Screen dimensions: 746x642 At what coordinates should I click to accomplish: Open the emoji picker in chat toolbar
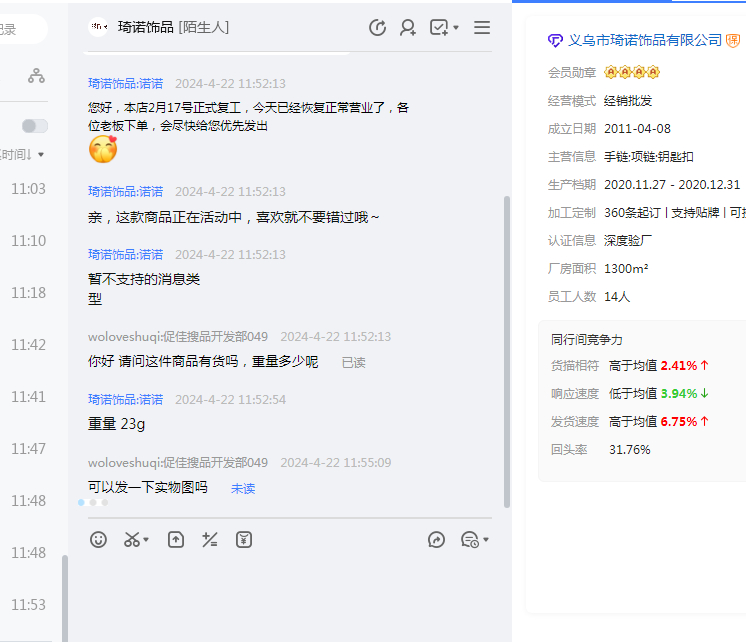pos(98,540)
